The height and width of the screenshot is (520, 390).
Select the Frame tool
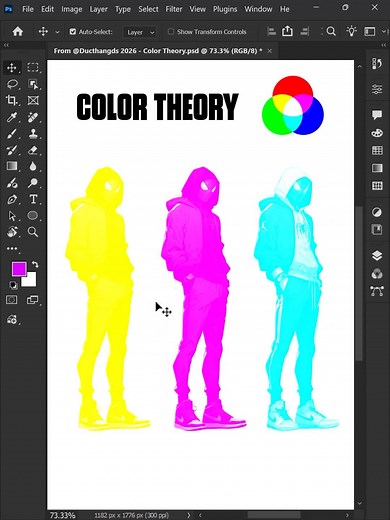33,100
